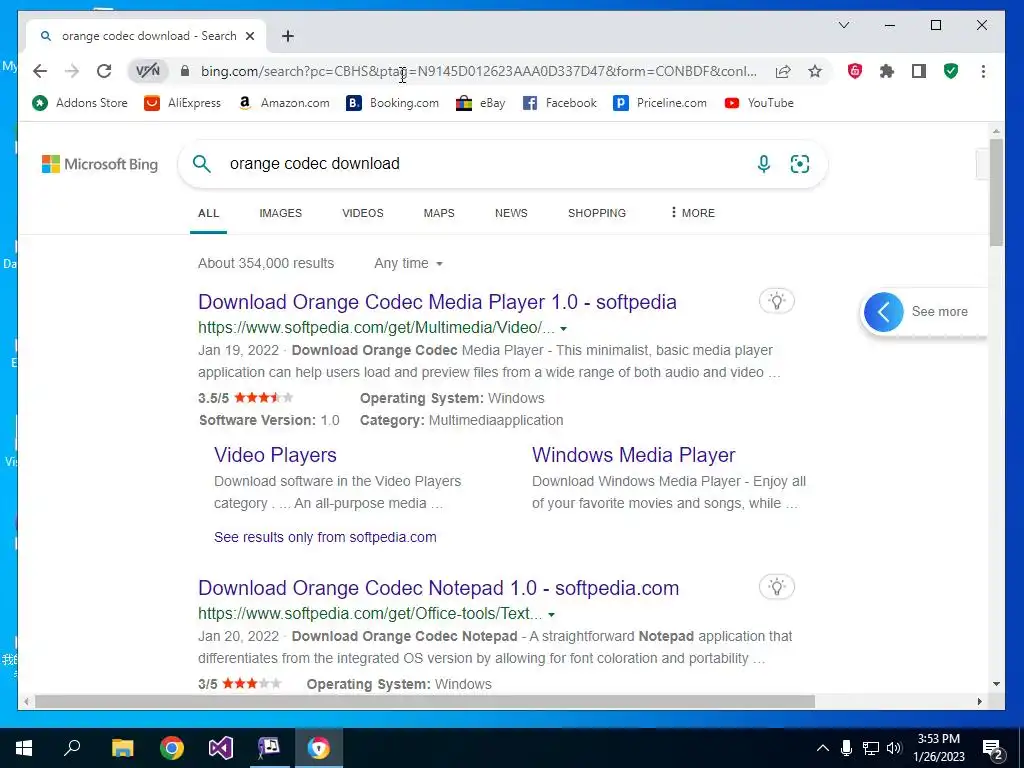This screenshot has height=768, width=1024.
Task: Open the red shield adblock extension
Action: (855, 71)
